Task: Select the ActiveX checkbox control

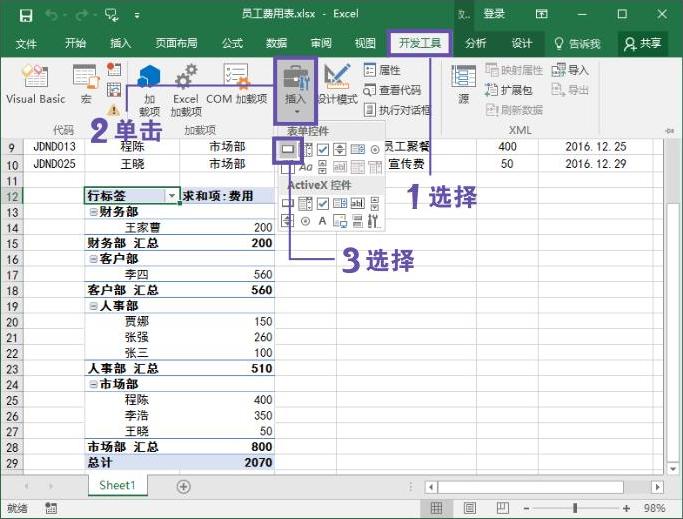Action: (322, 204)
